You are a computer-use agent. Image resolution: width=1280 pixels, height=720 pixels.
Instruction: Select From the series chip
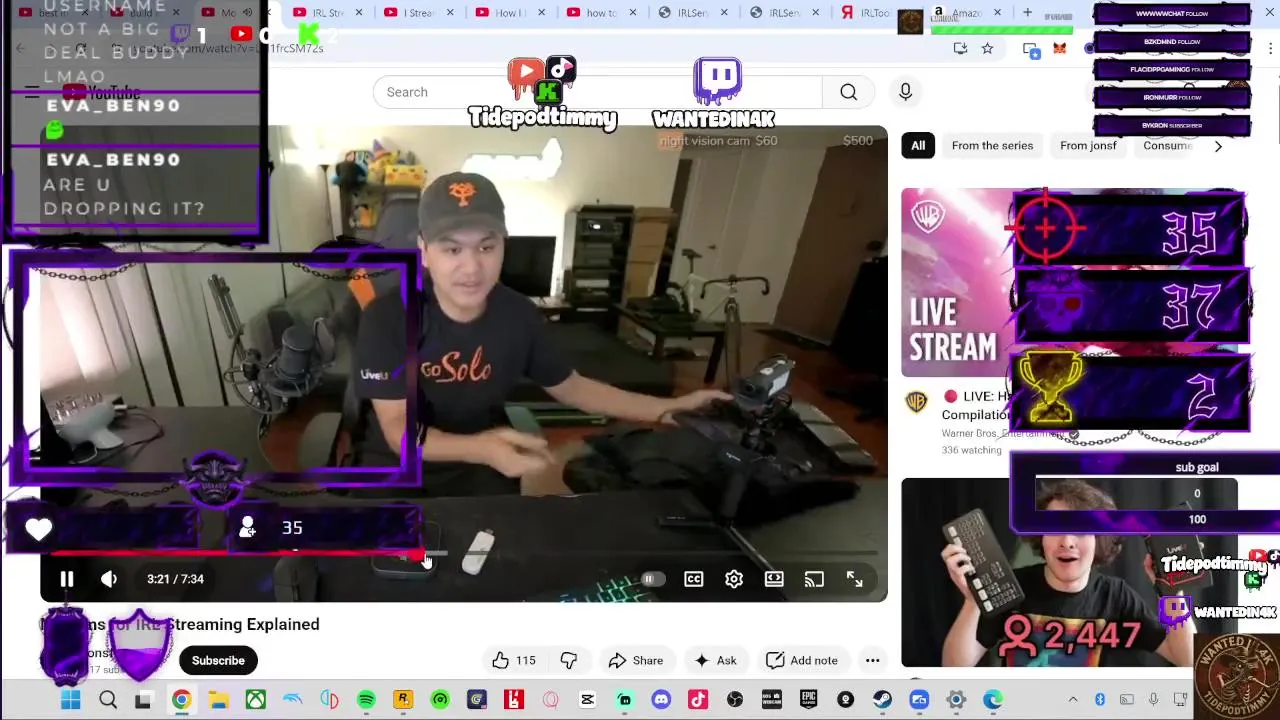pos(992,146)
